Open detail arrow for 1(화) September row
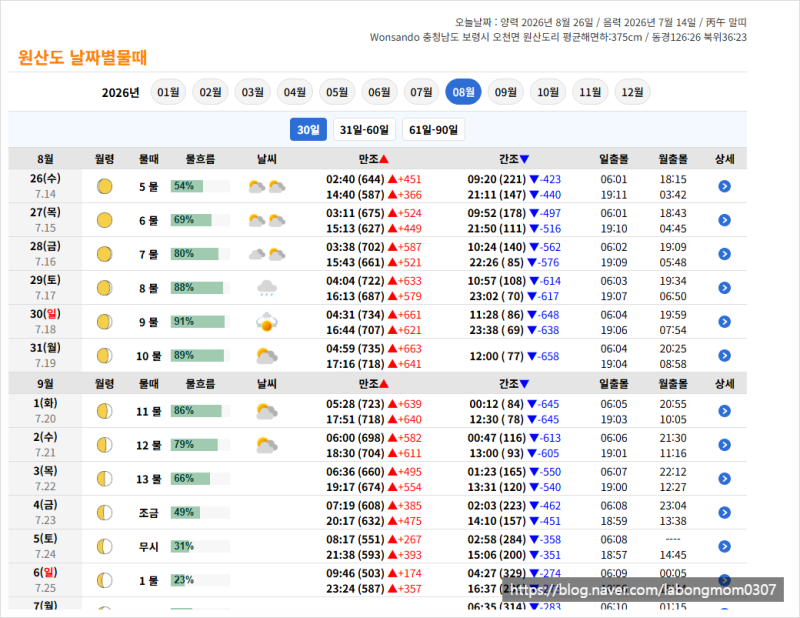The width and height of the screenshot is (800, 618). (724, 411)
